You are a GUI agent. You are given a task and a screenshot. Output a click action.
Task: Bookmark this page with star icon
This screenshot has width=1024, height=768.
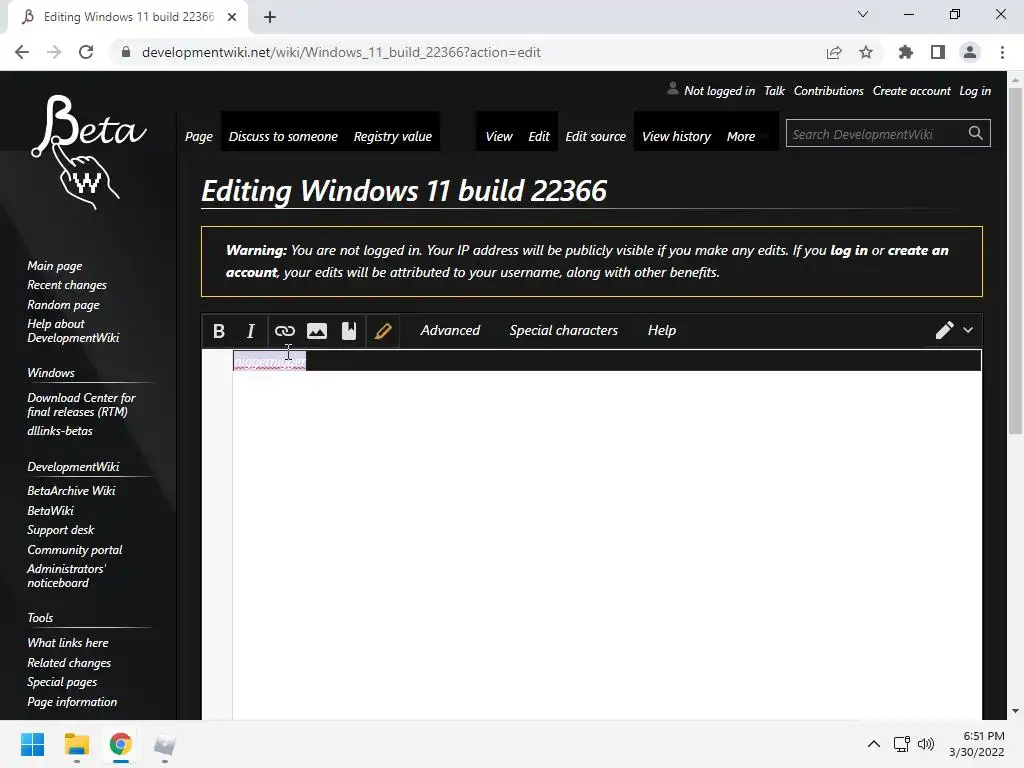(x=866, y=52)
